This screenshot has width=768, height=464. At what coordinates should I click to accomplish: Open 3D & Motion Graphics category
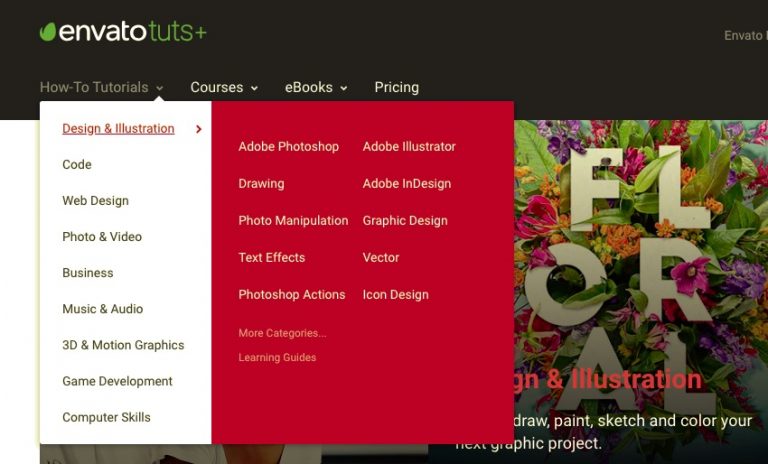pyautogui.click(x=123, y=345)
